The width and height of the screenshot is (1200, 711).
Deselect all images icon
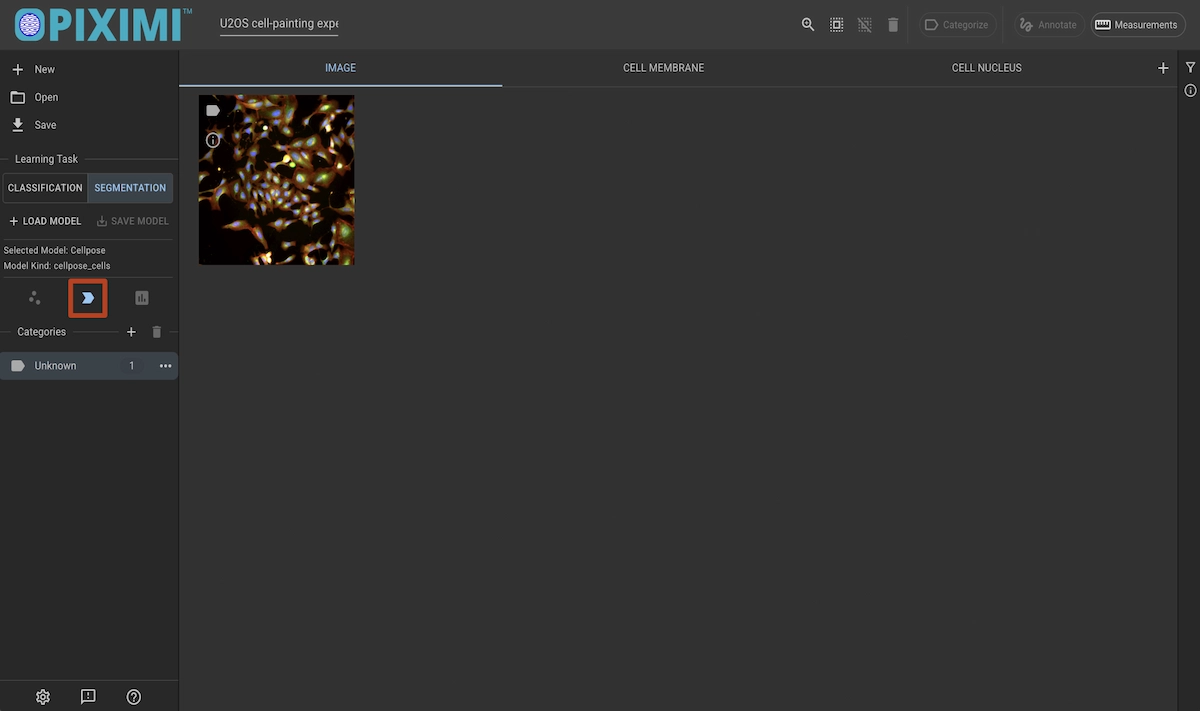click(865, 25)
